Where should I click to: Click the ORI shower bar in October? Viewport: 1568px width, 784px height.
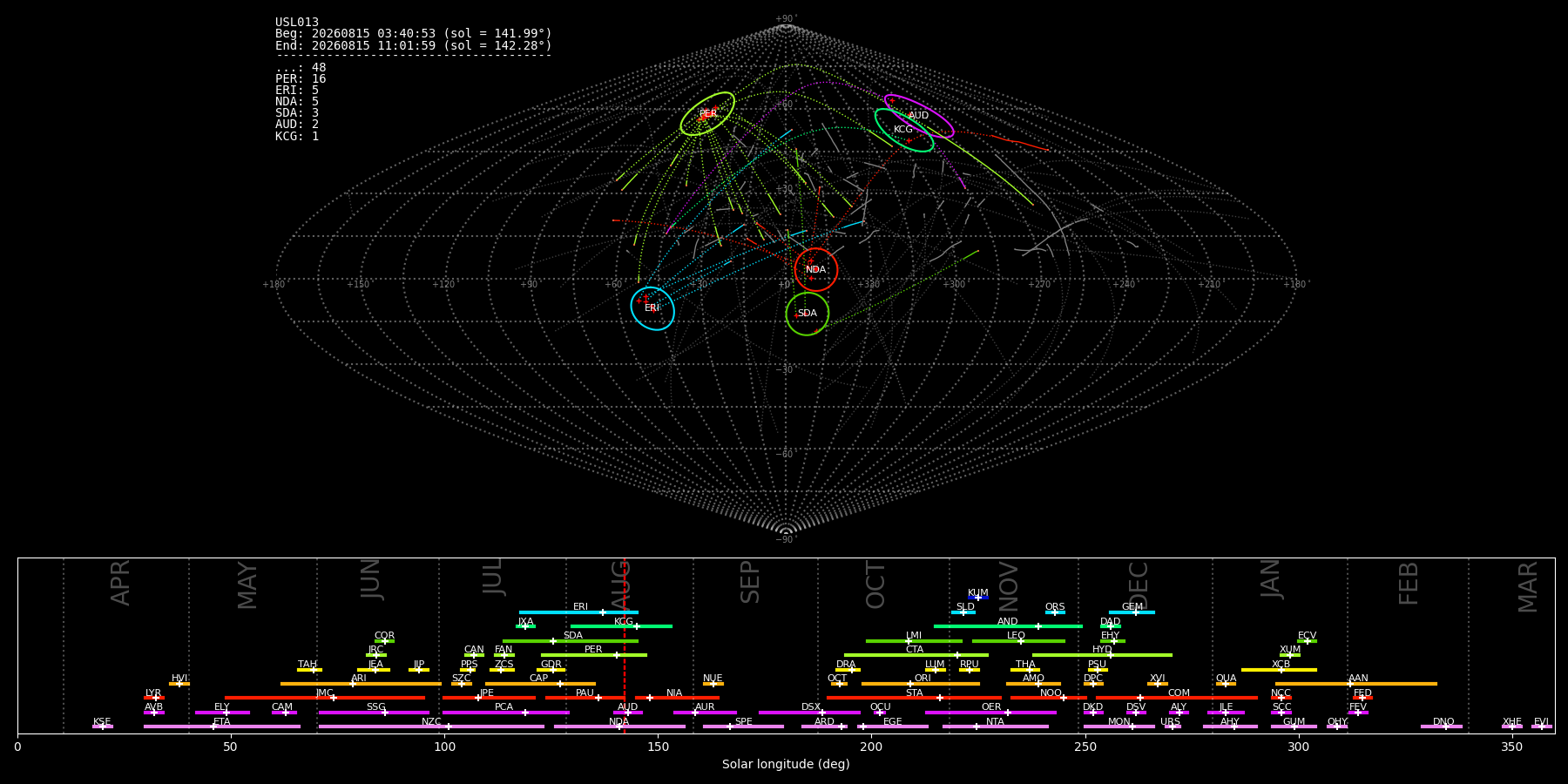click(921, 684)
